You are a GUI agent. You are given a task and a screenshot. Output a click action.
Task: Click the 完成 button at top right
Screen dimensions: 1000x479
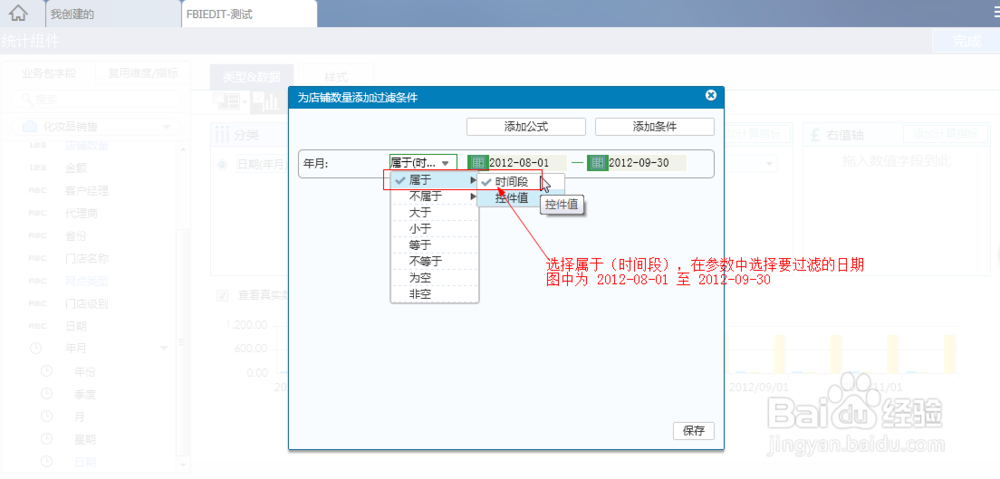966,41
